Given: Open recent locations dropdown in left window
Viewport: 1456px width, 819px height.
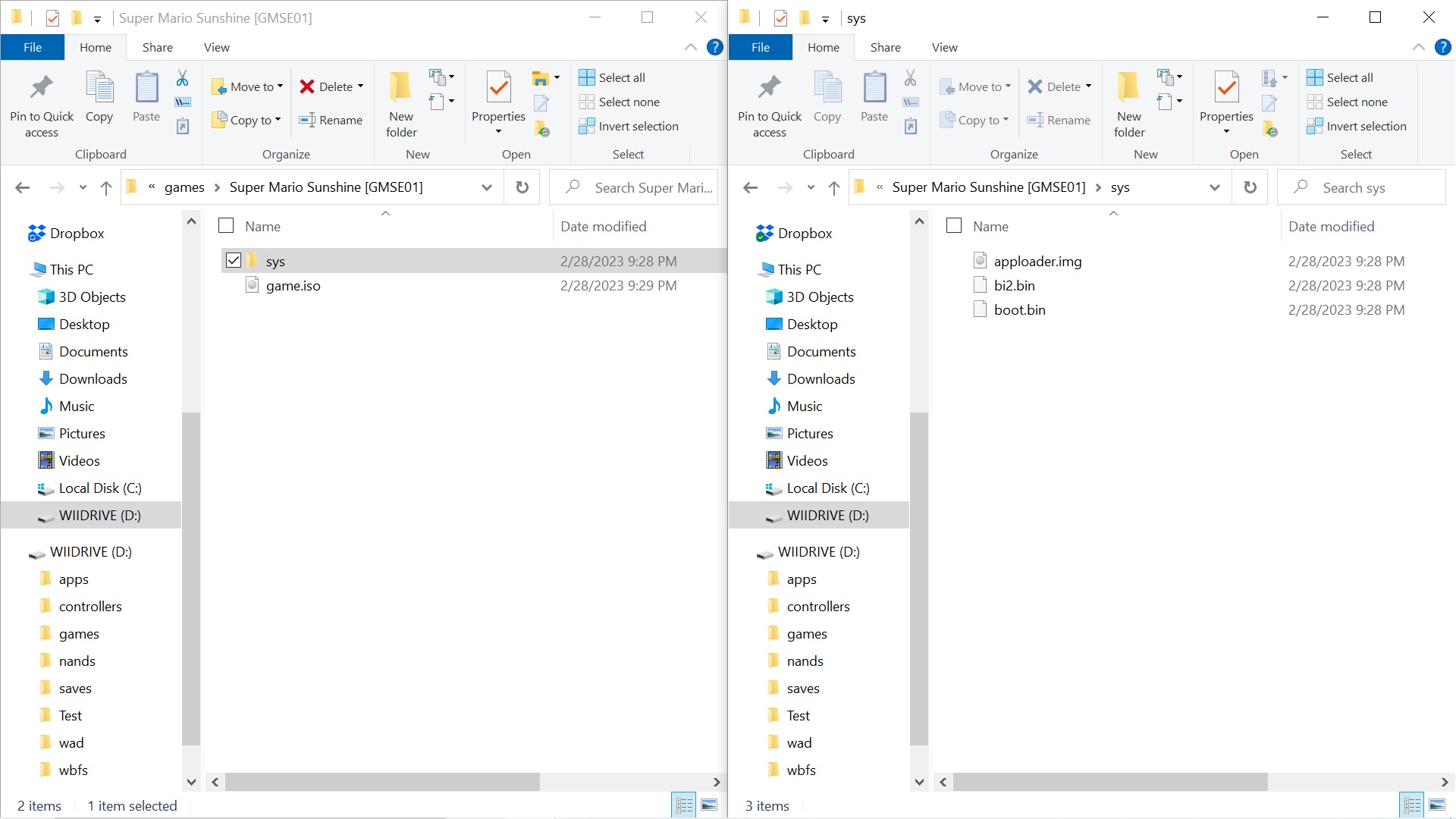Looking at the screenshot, I should (x=83, y=187).
